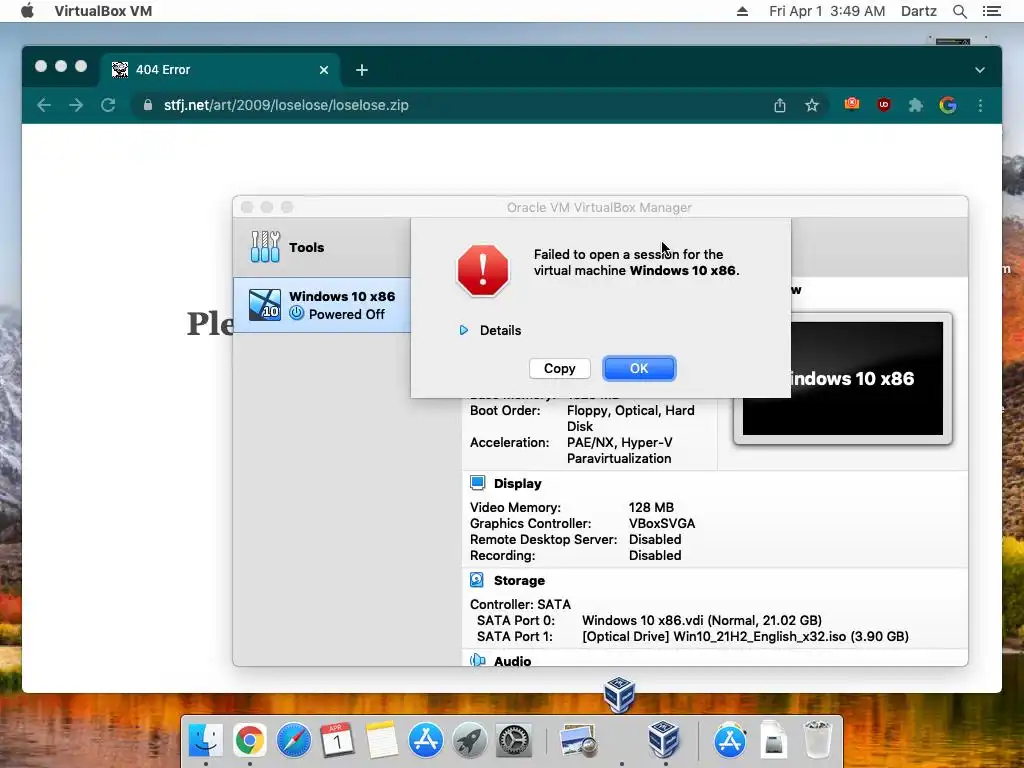Open VirtualBox from the Dock
Image resolution: width=1024 pixels, height=768 pixels.
tap(664, 739)
